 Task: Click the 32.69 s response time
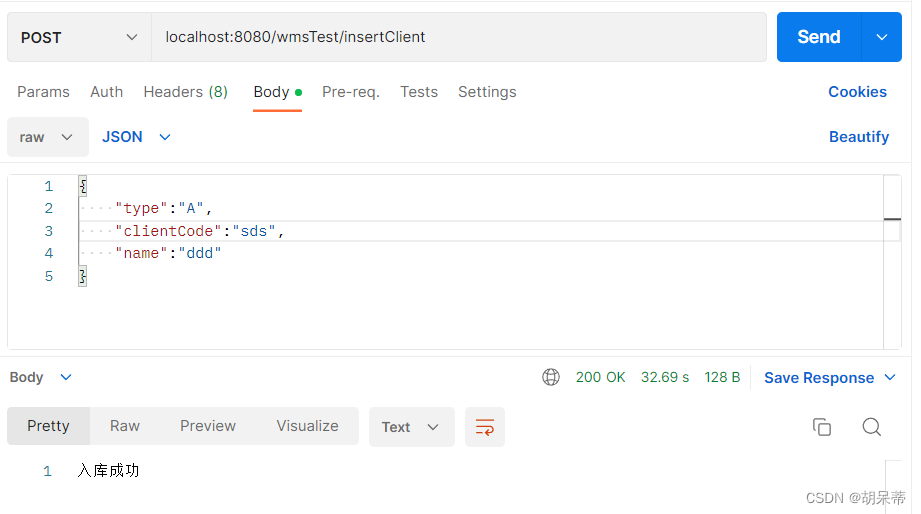coord(665,377)
